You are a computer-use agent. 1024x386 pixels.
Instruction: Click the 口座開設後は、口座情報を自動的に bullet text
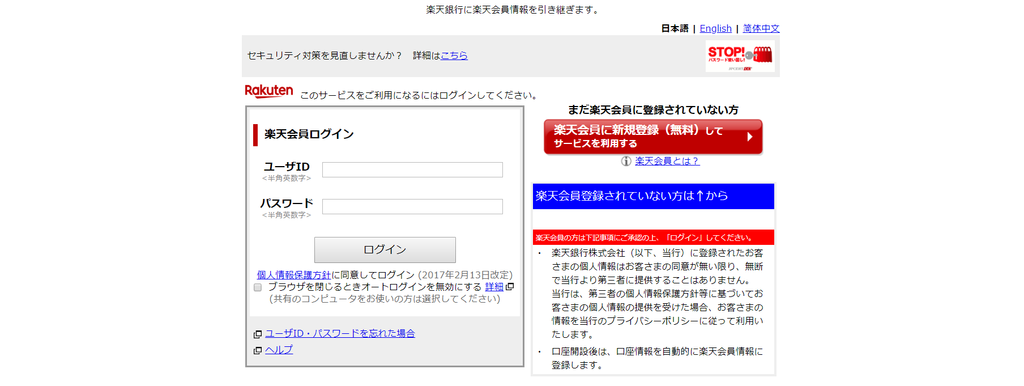657,359
